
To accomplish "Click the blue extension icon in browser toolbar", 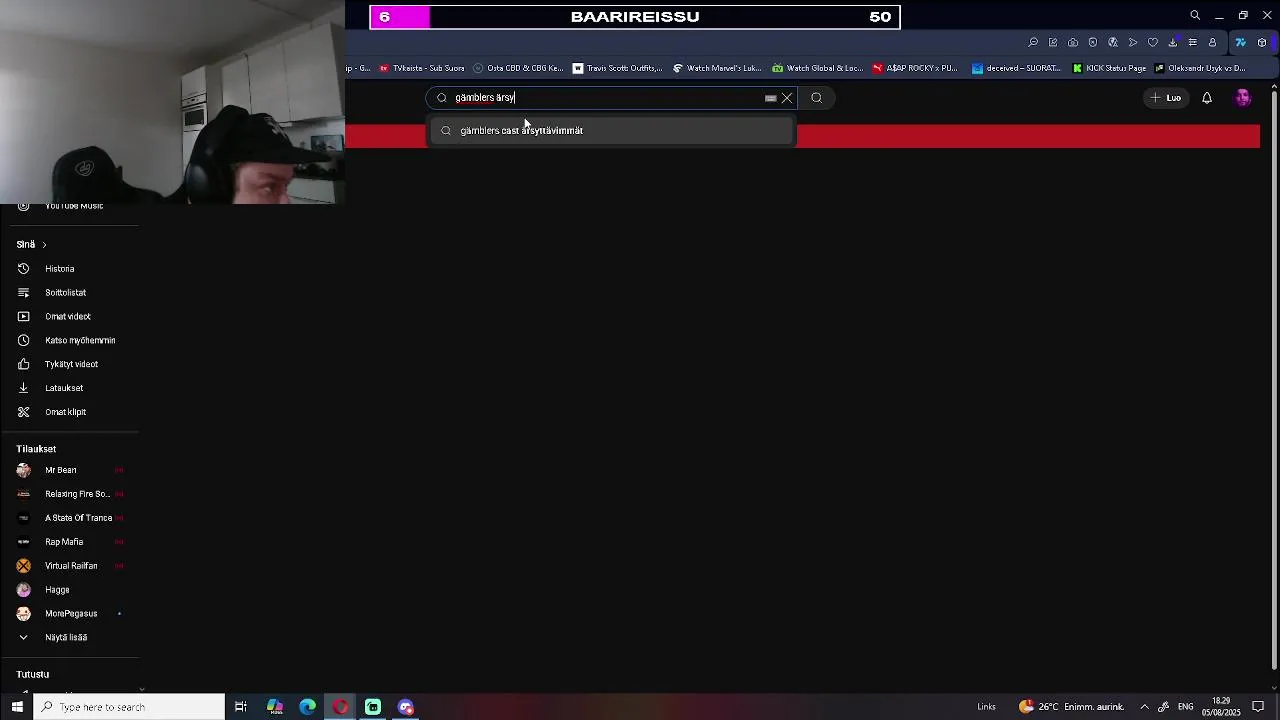I will 1241,43.
